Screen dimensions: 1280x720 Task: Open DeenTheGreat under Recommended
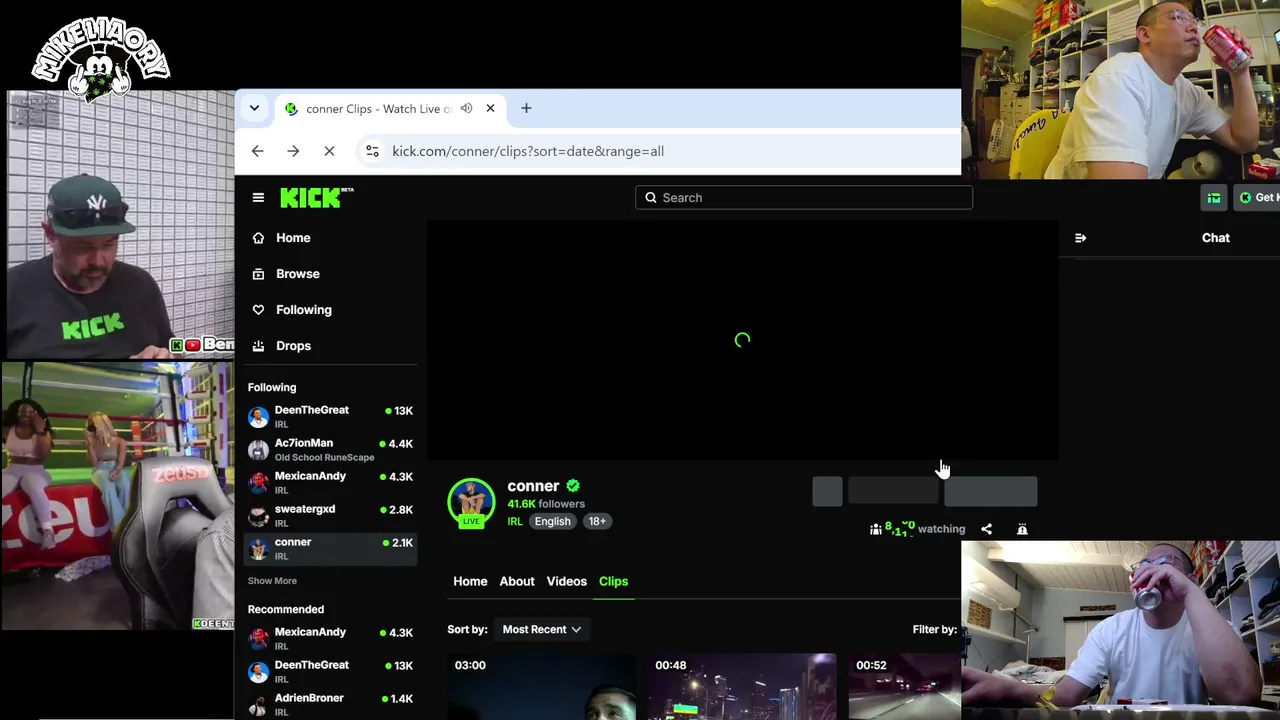click(330, 671)
